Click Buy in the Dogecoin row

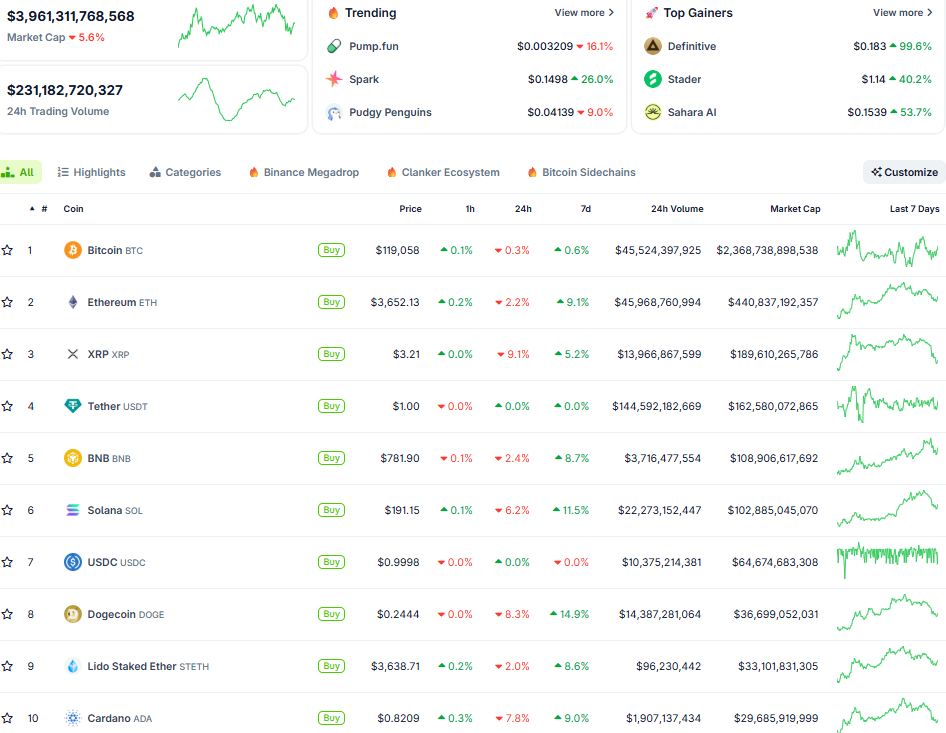[x=331, y=614]
